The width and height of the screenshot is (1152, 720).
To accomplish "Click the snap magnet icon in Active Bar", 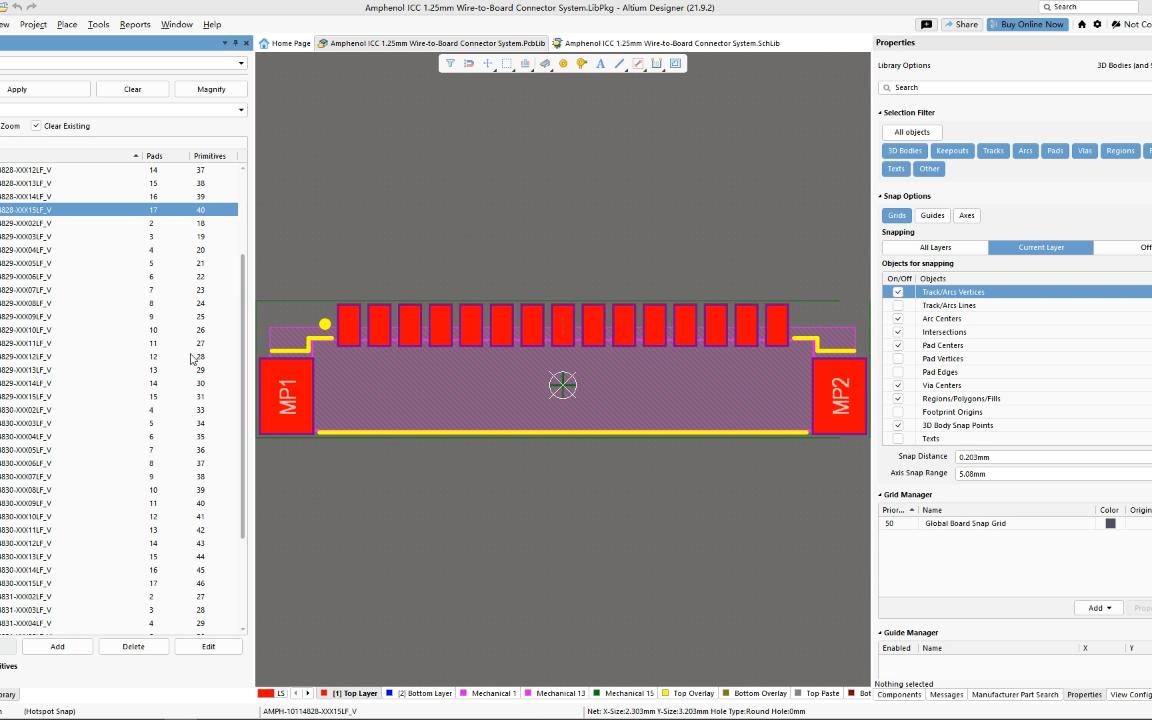I will click(x=469, y=64).
